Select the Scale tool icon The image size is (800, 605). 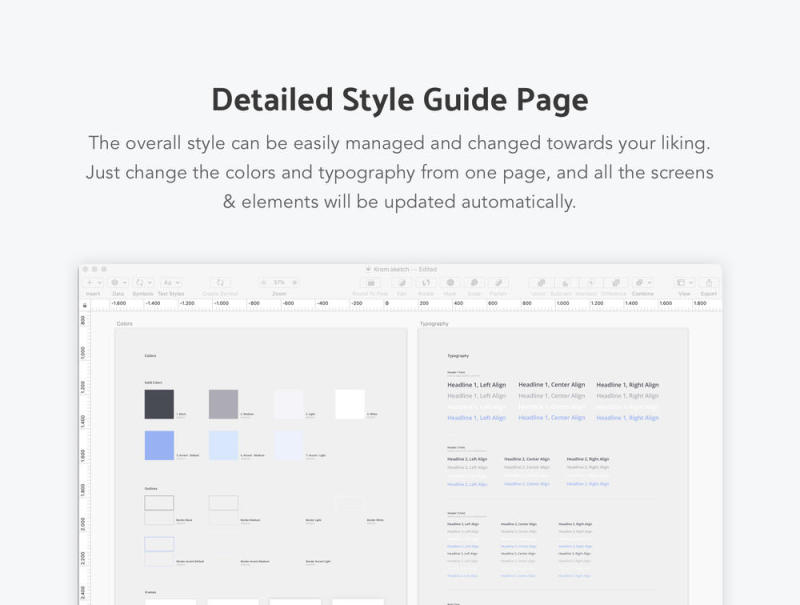pyautogui.click(x=473, y=283)
